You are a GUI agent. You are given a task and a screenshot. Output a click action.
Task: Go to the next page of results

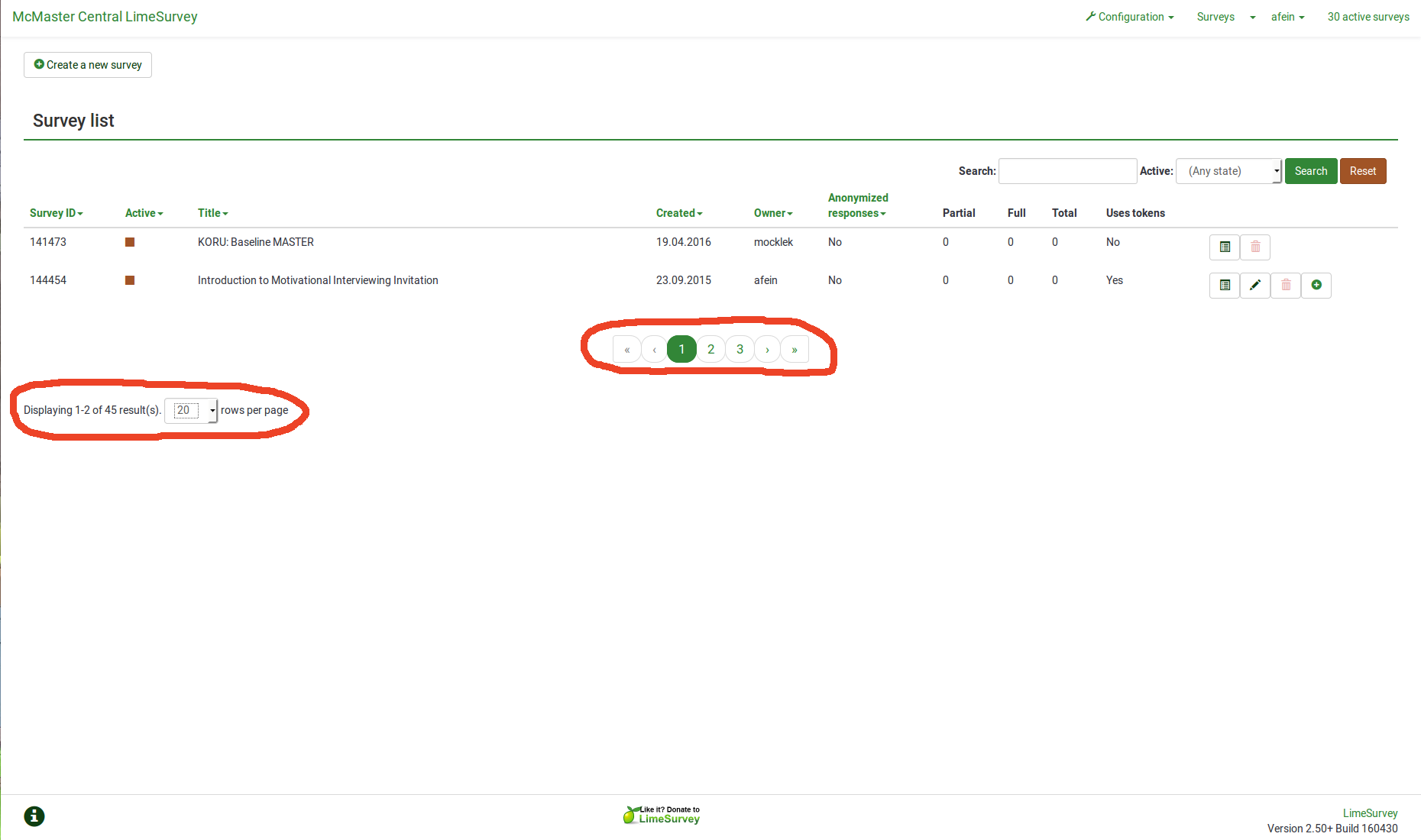[767, 349]
